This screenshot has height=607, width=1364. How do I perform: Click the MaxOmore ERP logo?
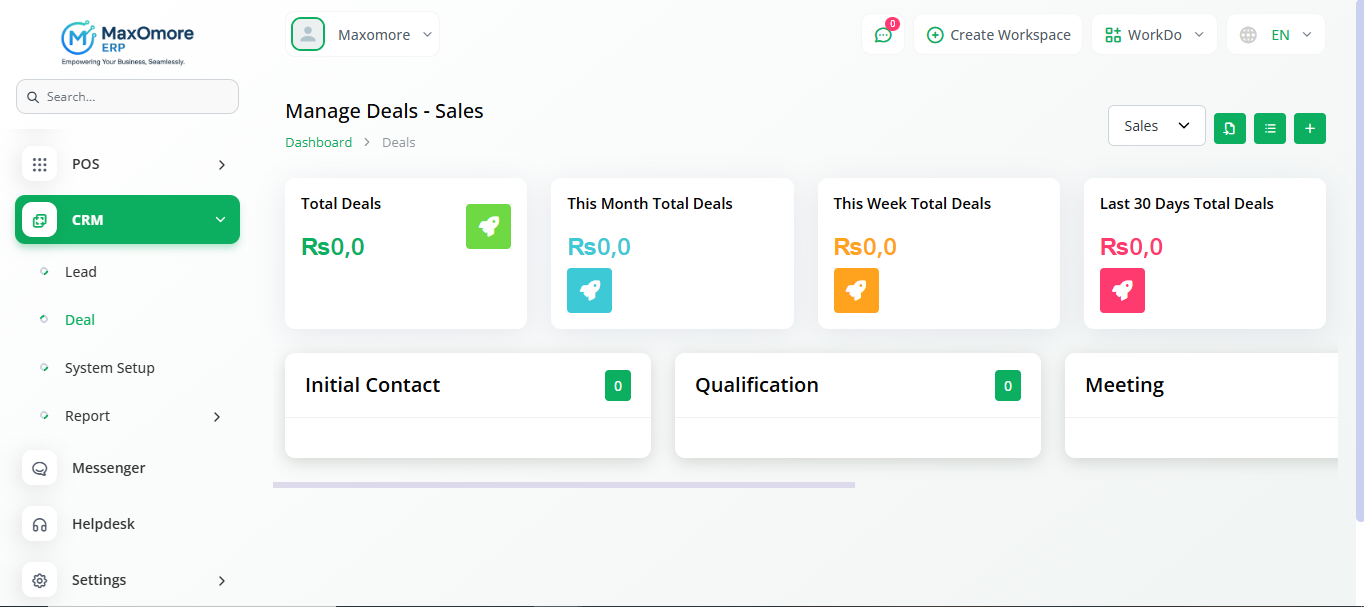click(127, 44)
